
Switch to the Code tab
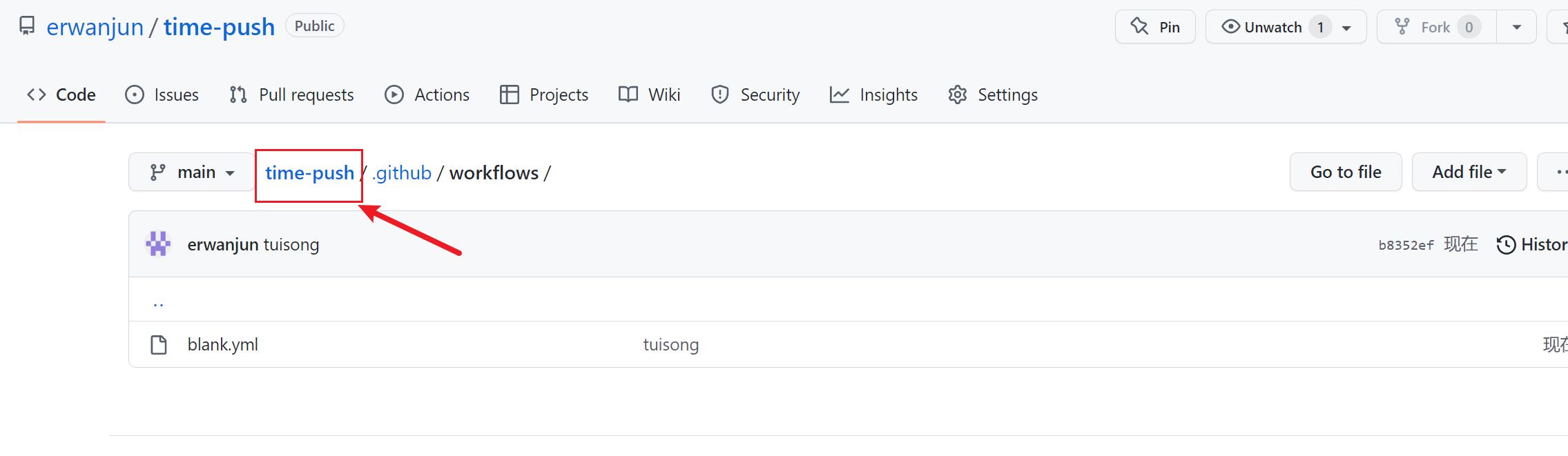pos(61,95)
